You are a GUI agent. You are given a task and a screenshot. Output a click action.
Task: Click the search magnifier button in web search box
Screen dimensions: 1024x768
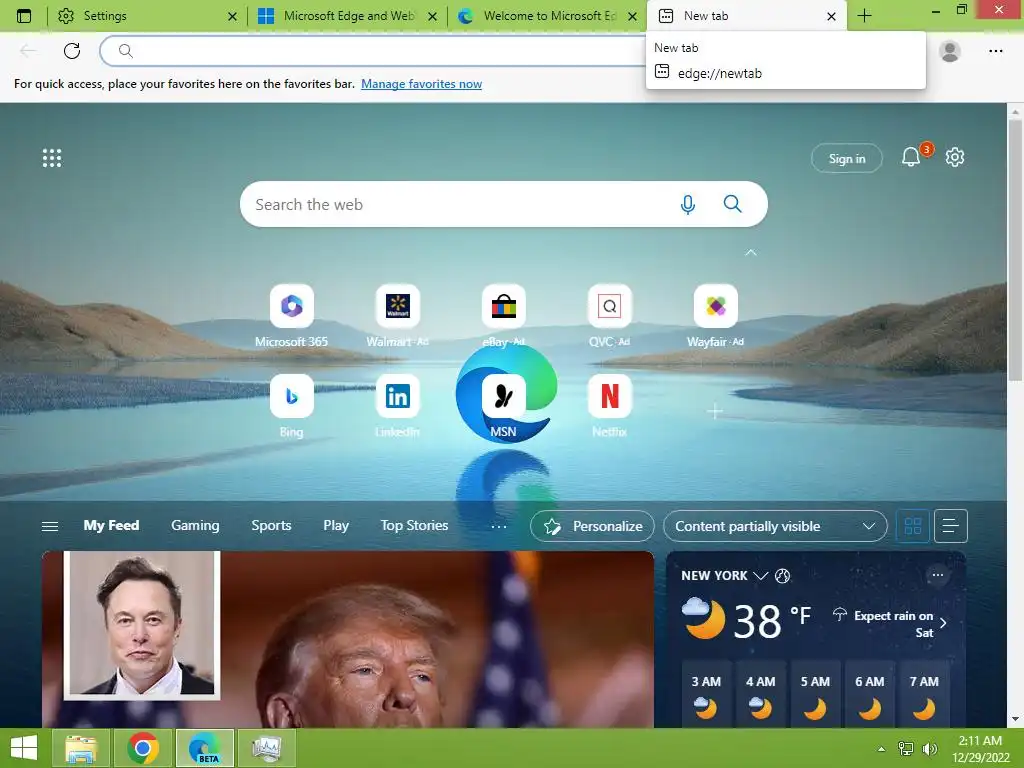(732, 204)
